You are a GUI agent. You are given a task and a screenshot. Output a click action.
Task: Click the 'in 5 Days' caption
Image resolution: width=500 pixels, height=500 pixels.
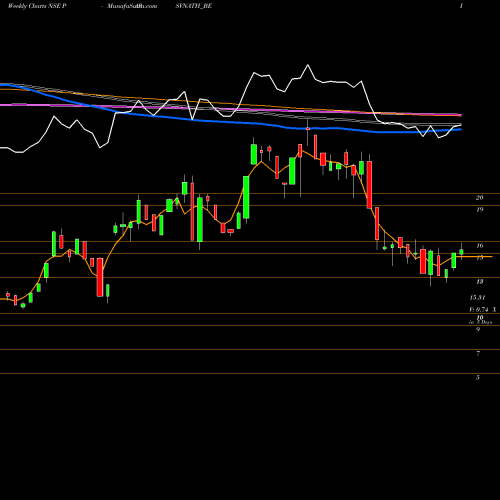(480, 322)
